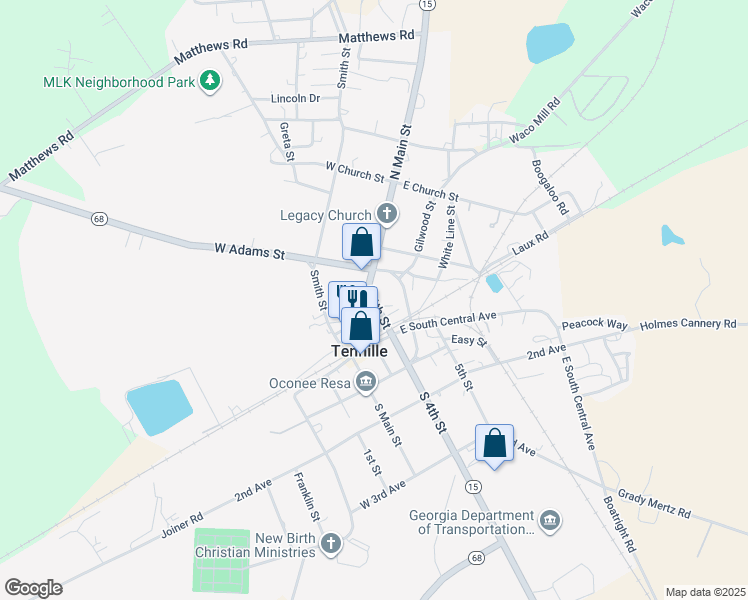Select the shopping bag marker above Tennille label
This screenshot has height=600, width=748.
click(x=361, y=326)
